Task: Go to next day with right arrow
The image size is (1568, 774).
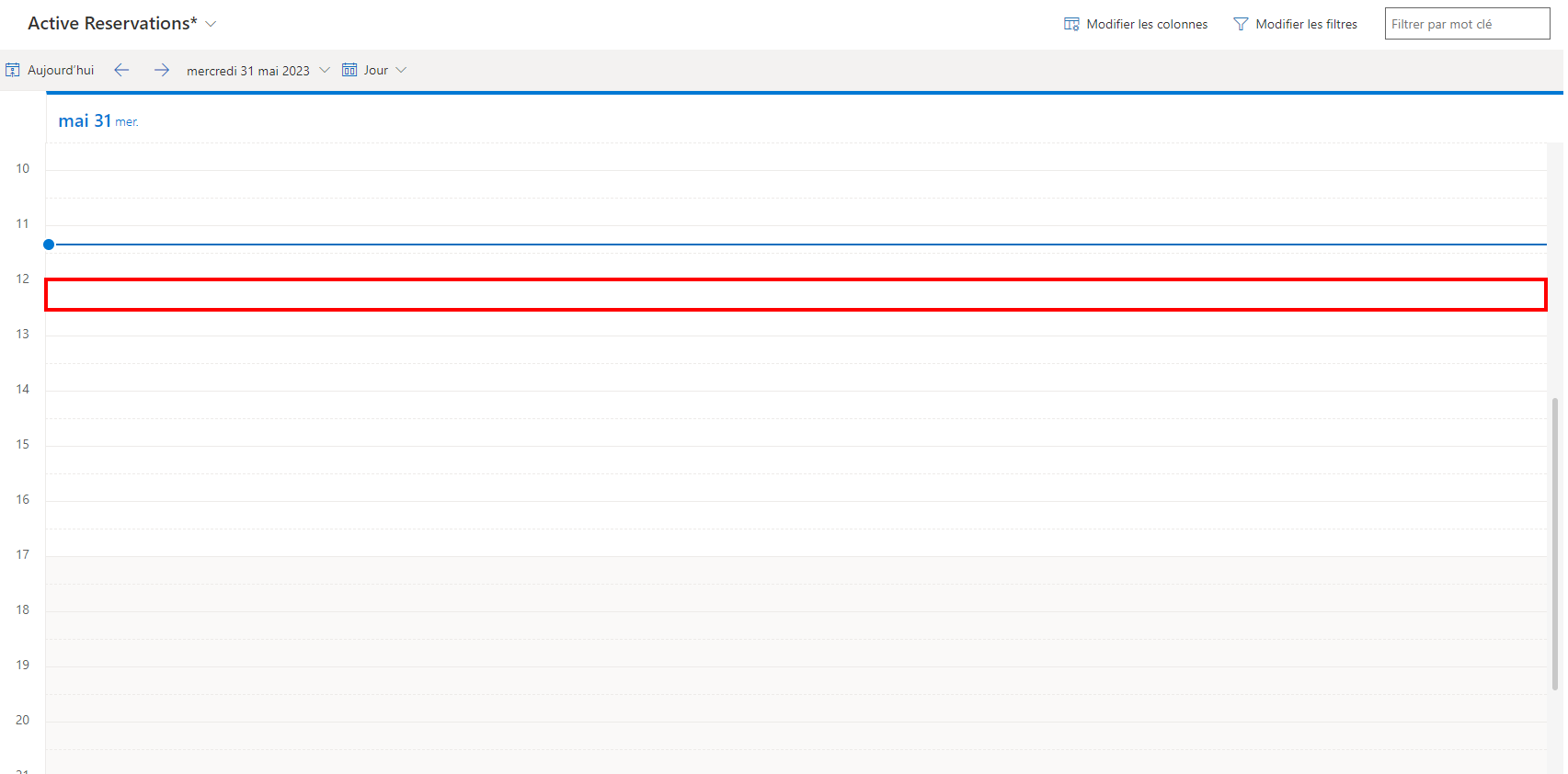Action: 162,70
